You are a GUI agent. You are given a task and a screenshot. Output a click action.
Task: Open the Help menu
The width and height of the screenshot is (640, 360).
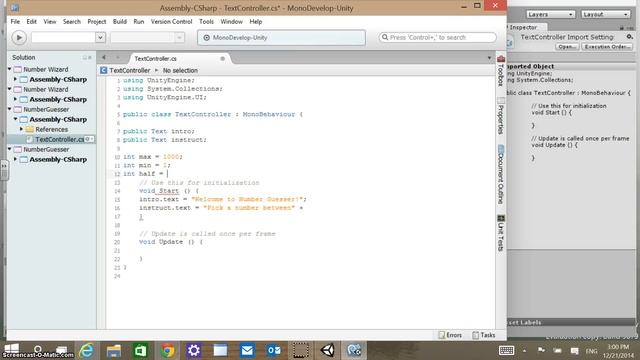[256, 22]
